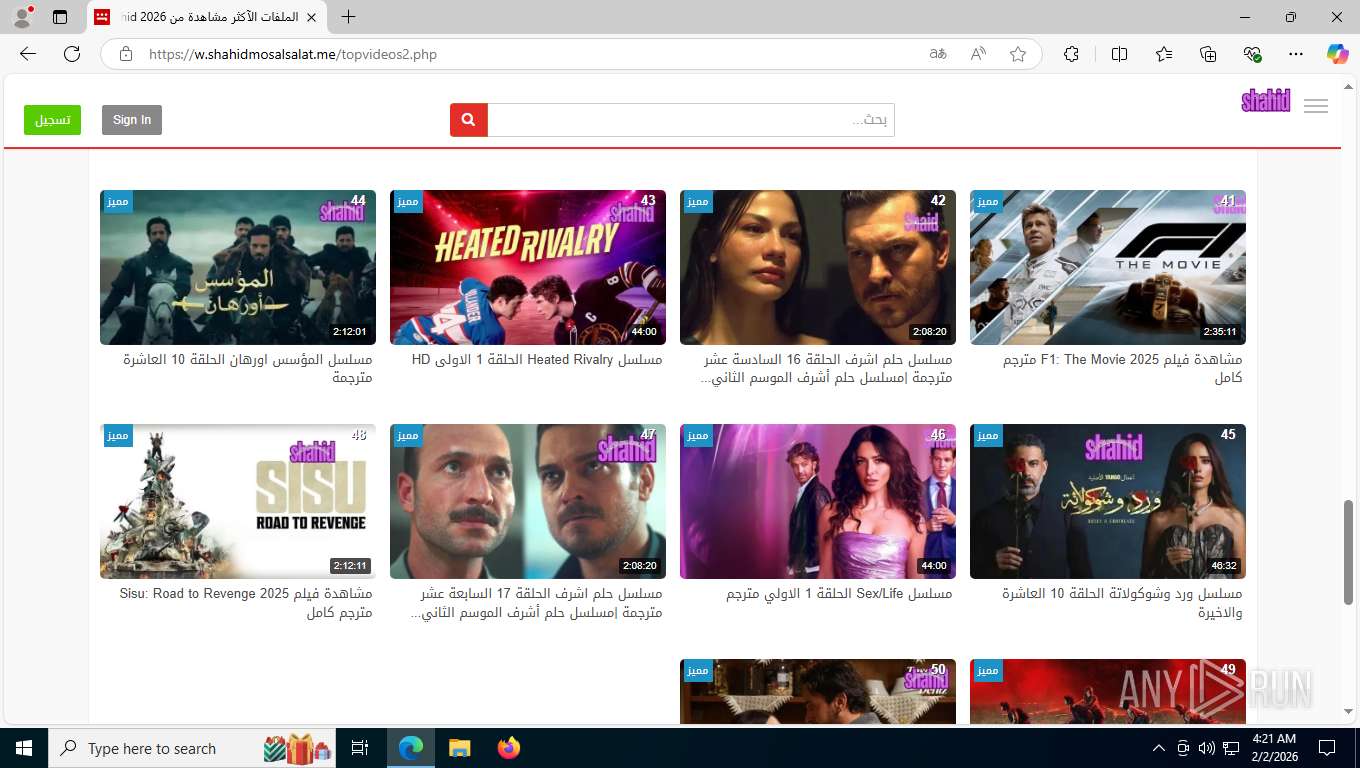Open the notification center
This screenshot has height=768, width=1360.
coord(1327,748)
